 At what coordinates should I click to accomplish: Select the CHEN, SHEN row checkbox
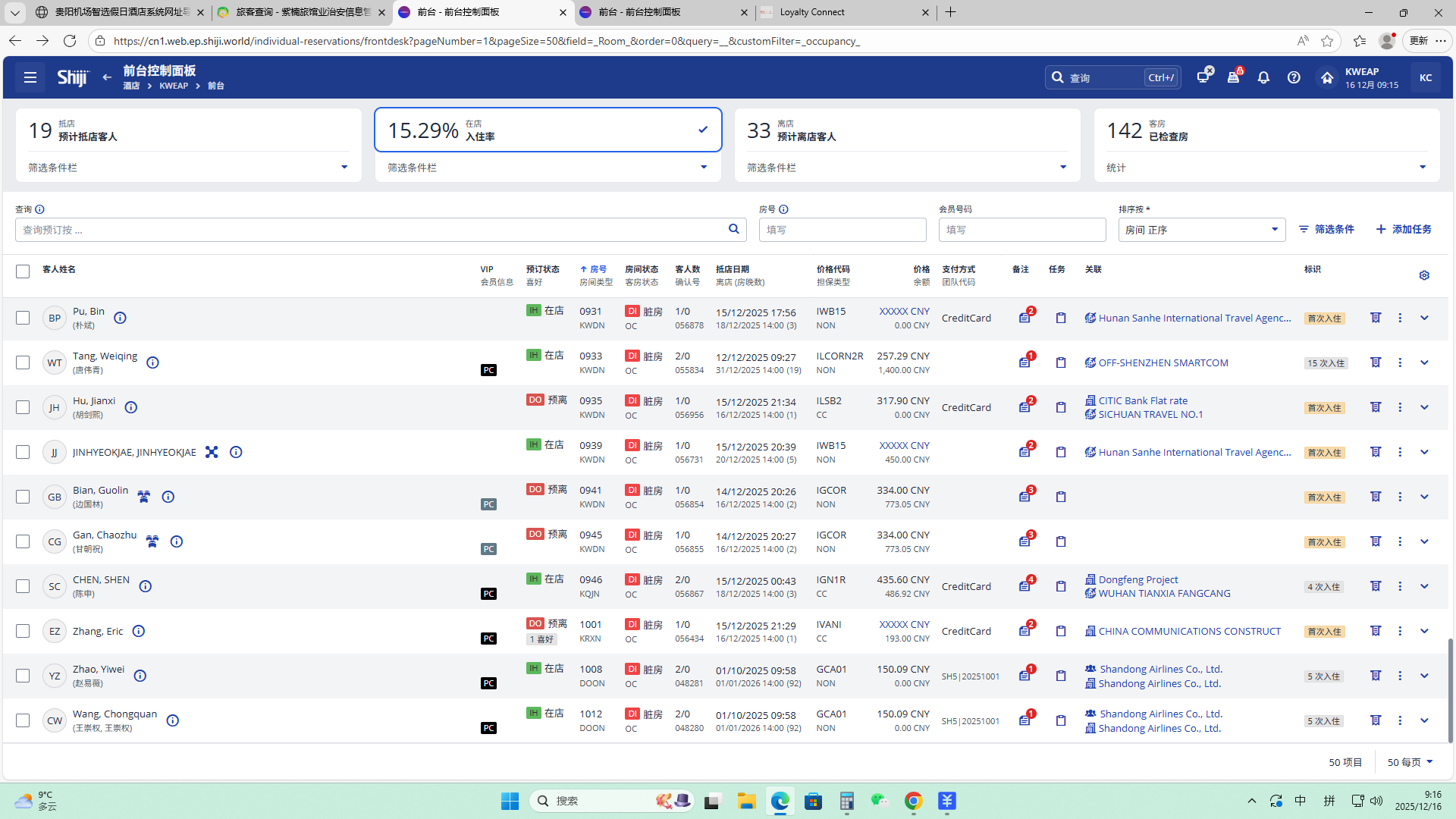pyautogui.click(x=23, y=586)
